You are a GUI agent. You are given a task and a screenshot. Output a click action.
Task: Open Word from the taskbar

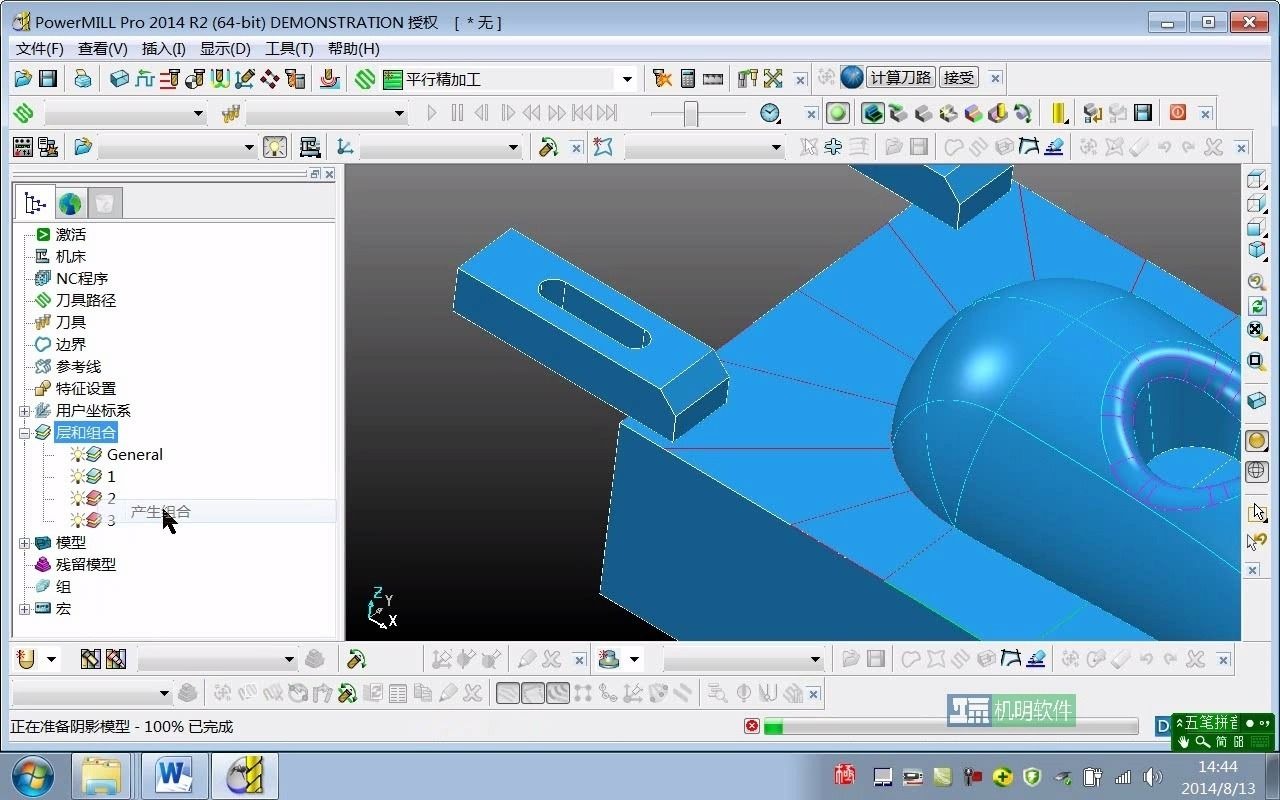[x=174, y=775]
